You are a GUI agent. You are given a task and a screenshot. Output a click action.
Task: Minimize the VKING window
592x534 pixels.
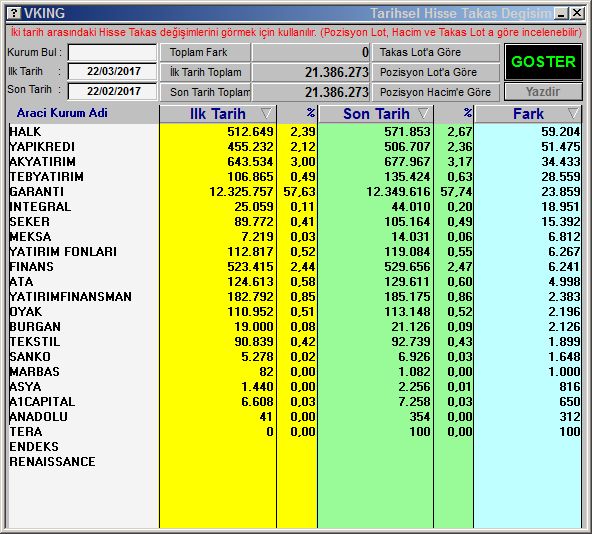coord(561,14)
